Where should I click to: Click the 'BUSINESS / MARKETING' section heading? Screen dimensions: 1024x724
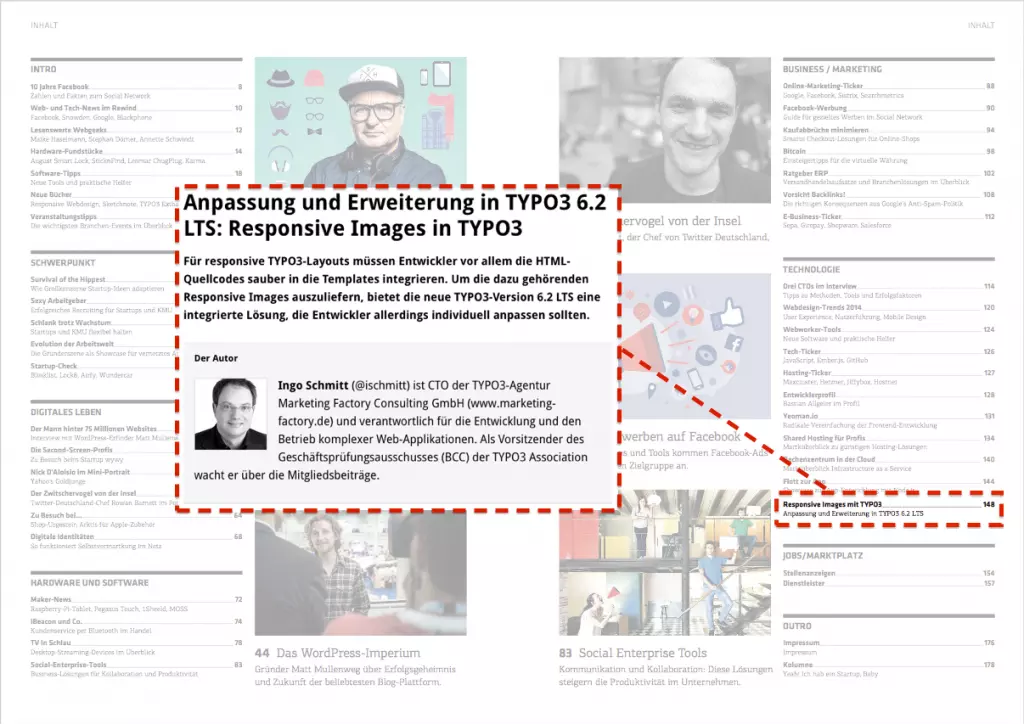832,69
